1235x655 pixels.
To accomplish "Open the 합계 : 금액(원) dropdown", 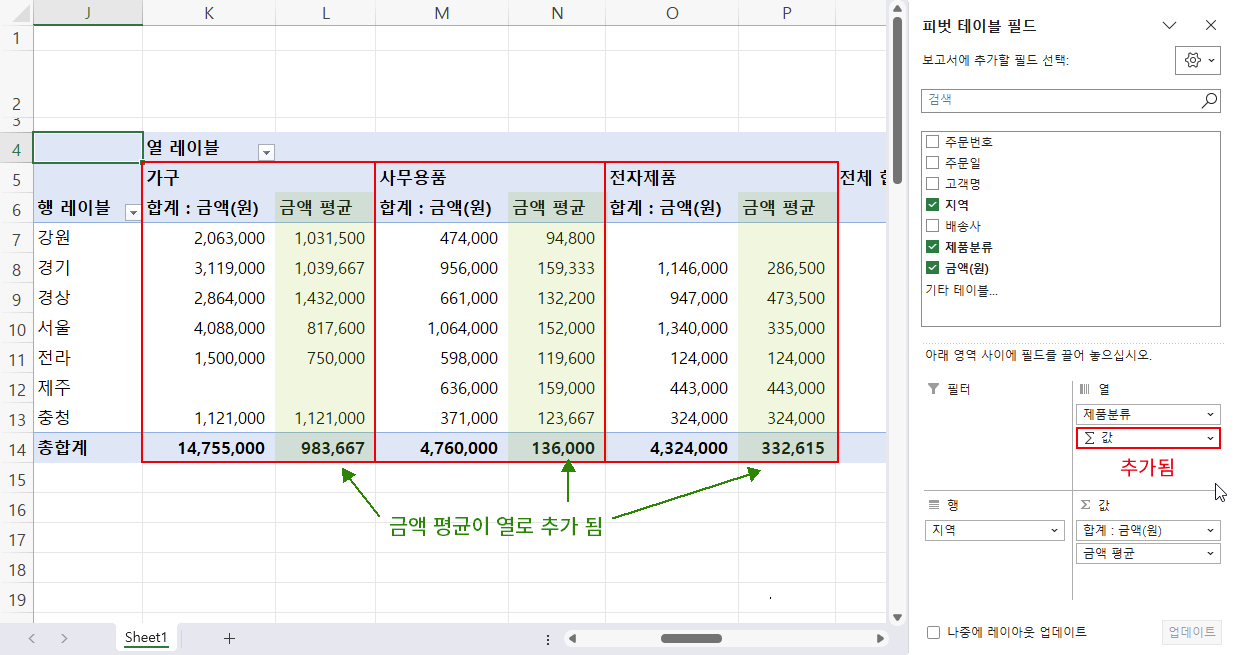I will click(x=1209, y=530).
